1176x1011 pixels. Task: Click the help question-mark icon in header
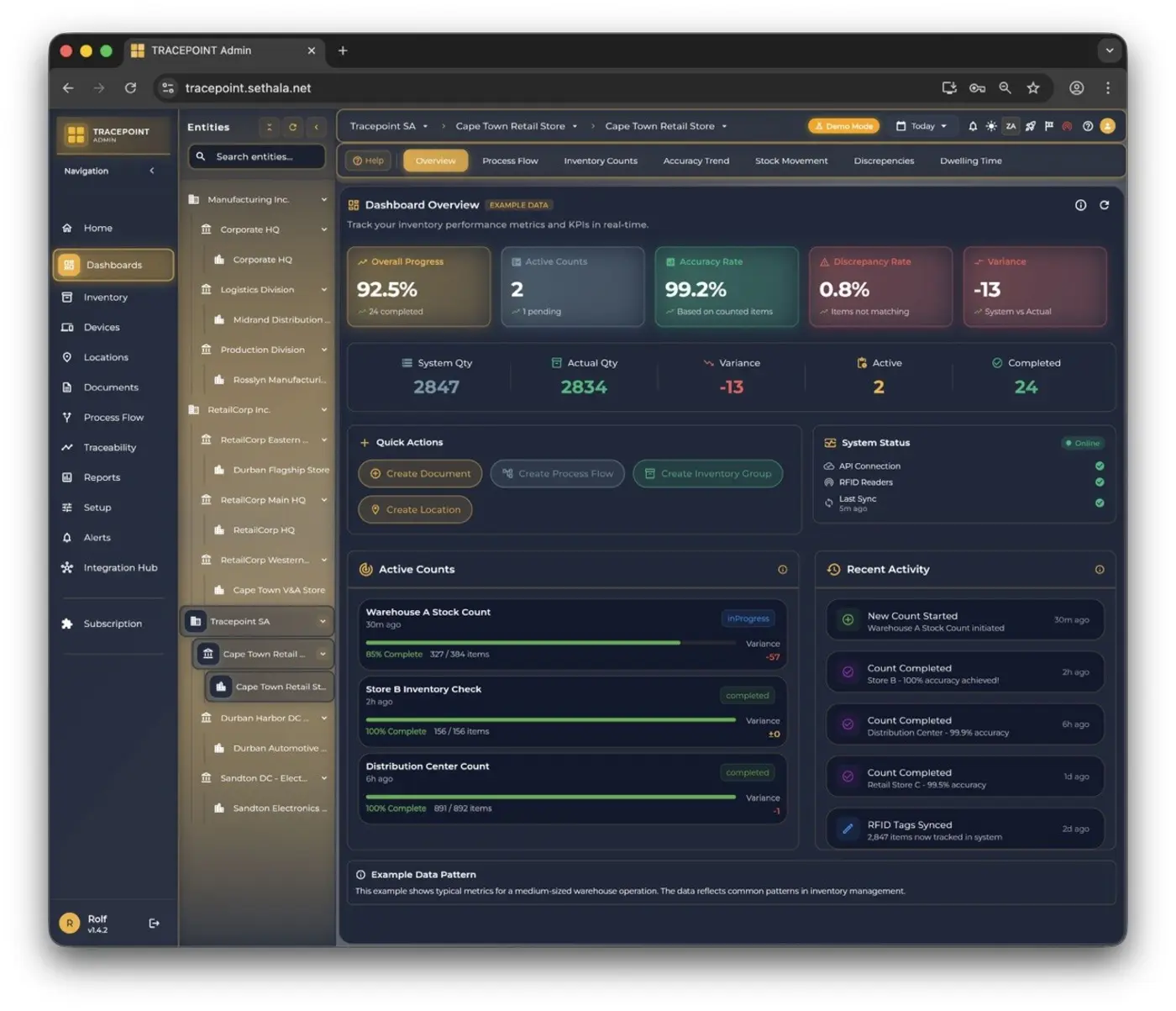[x=1087, y=126]
